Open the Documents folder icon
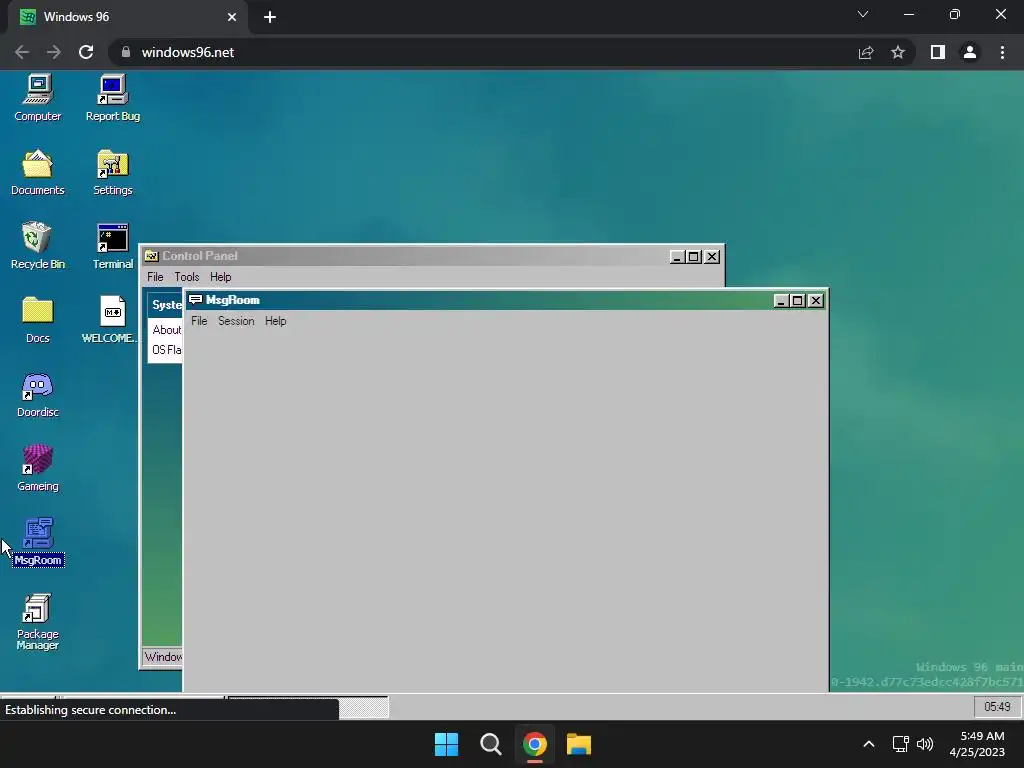1024x768 pixels. pos(37,172)
